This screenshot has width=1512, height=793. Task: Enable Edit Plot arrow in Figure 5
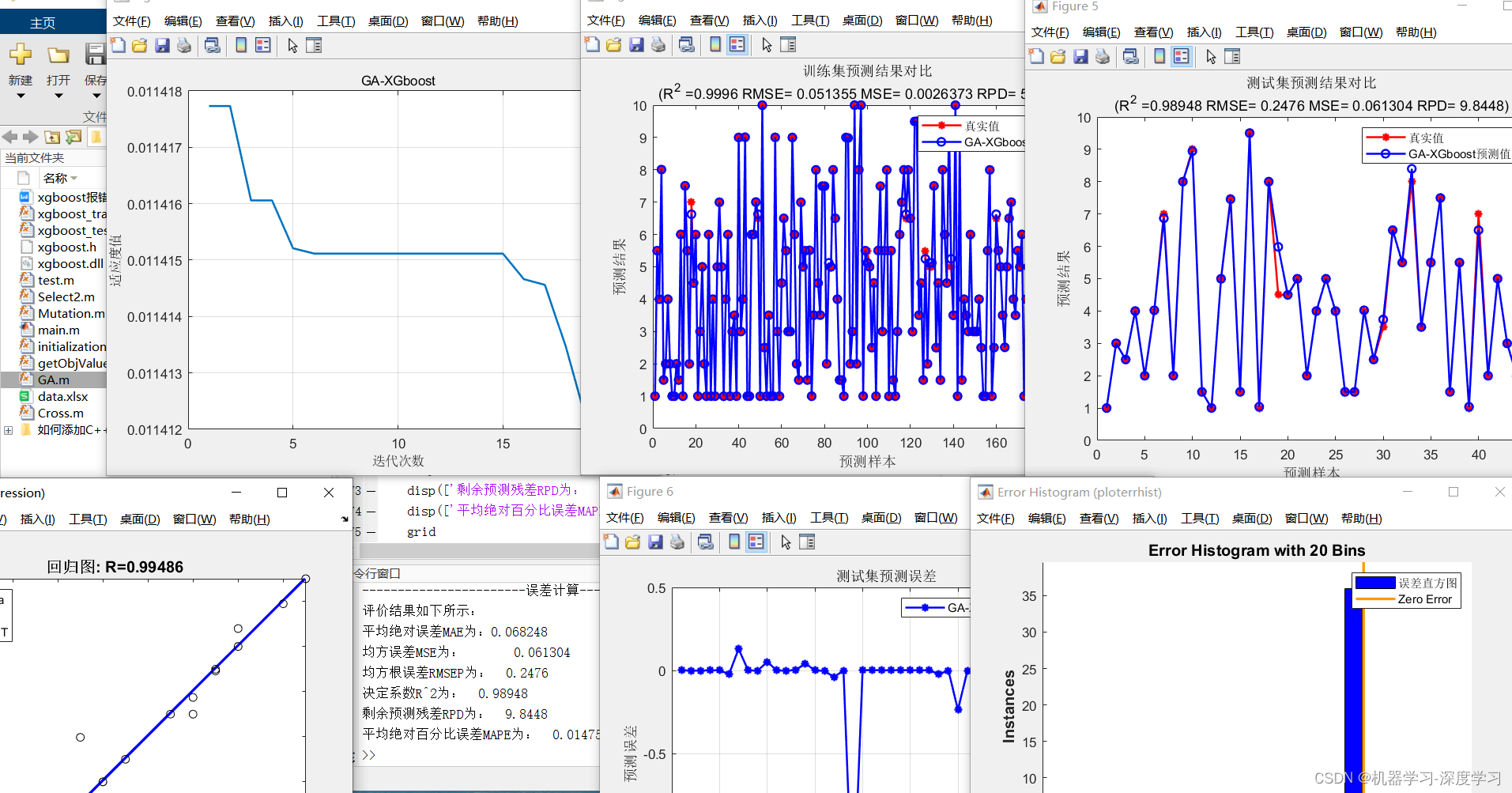1211,56
